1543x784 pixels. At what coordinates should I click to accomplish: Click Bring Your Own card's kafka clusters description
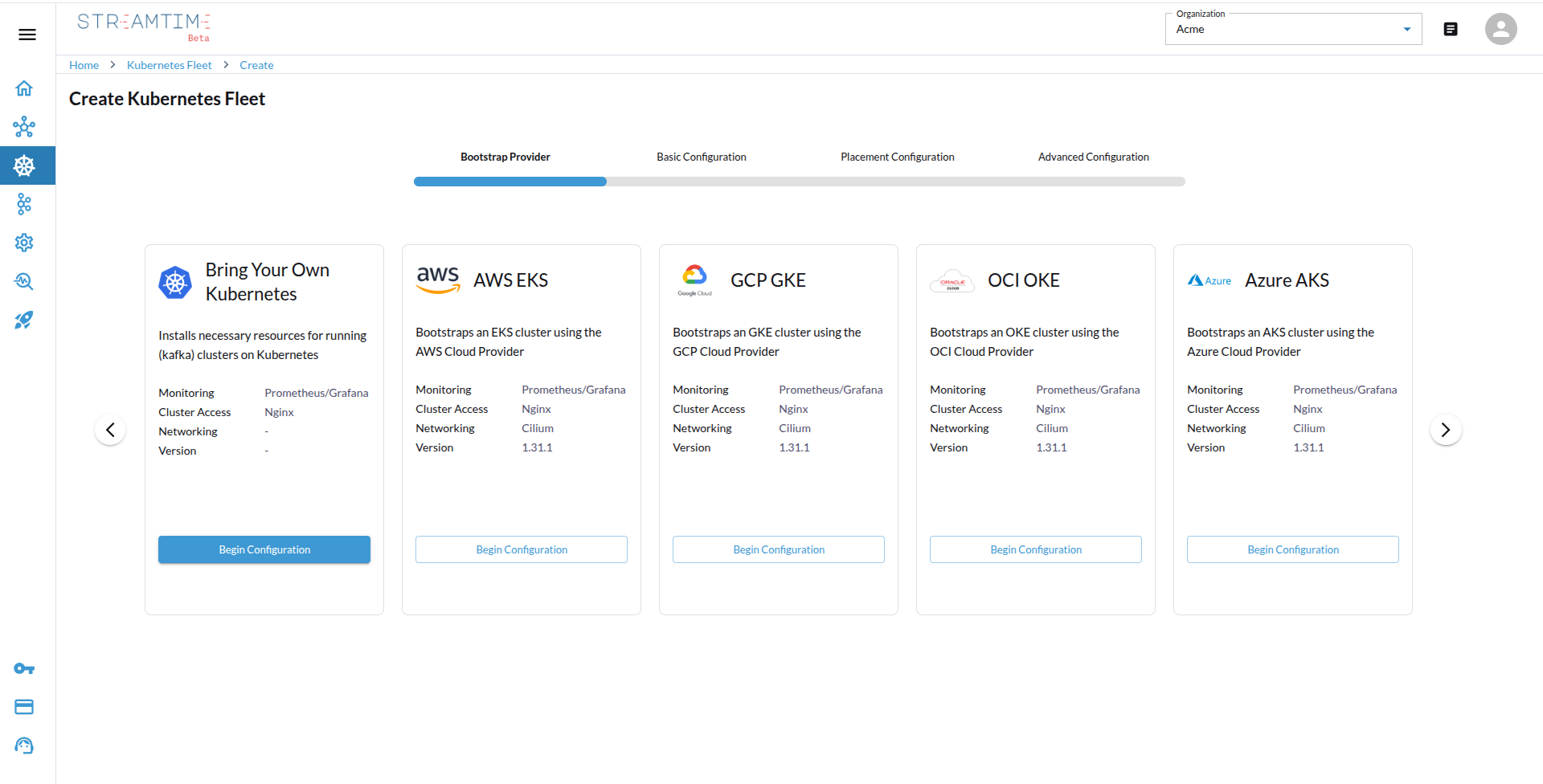coord(263,345)
